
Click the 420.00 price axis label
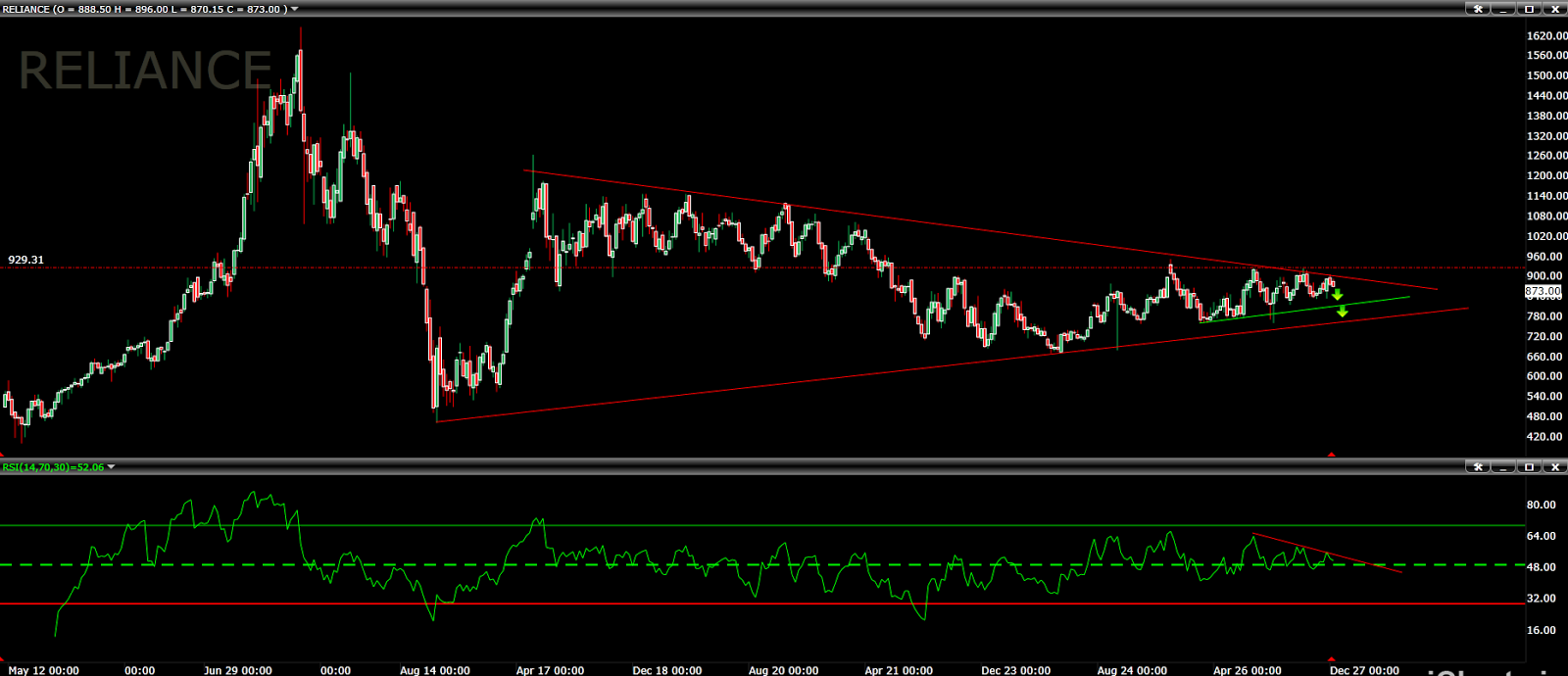pos(1546,436)
